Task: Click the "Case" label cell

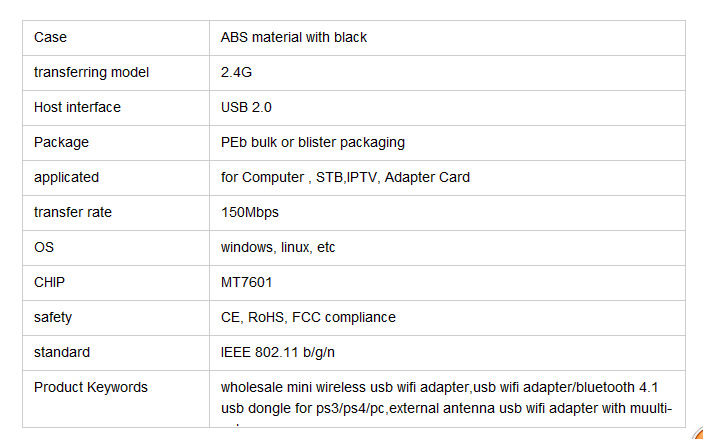Action: click(x=50, y=38)
